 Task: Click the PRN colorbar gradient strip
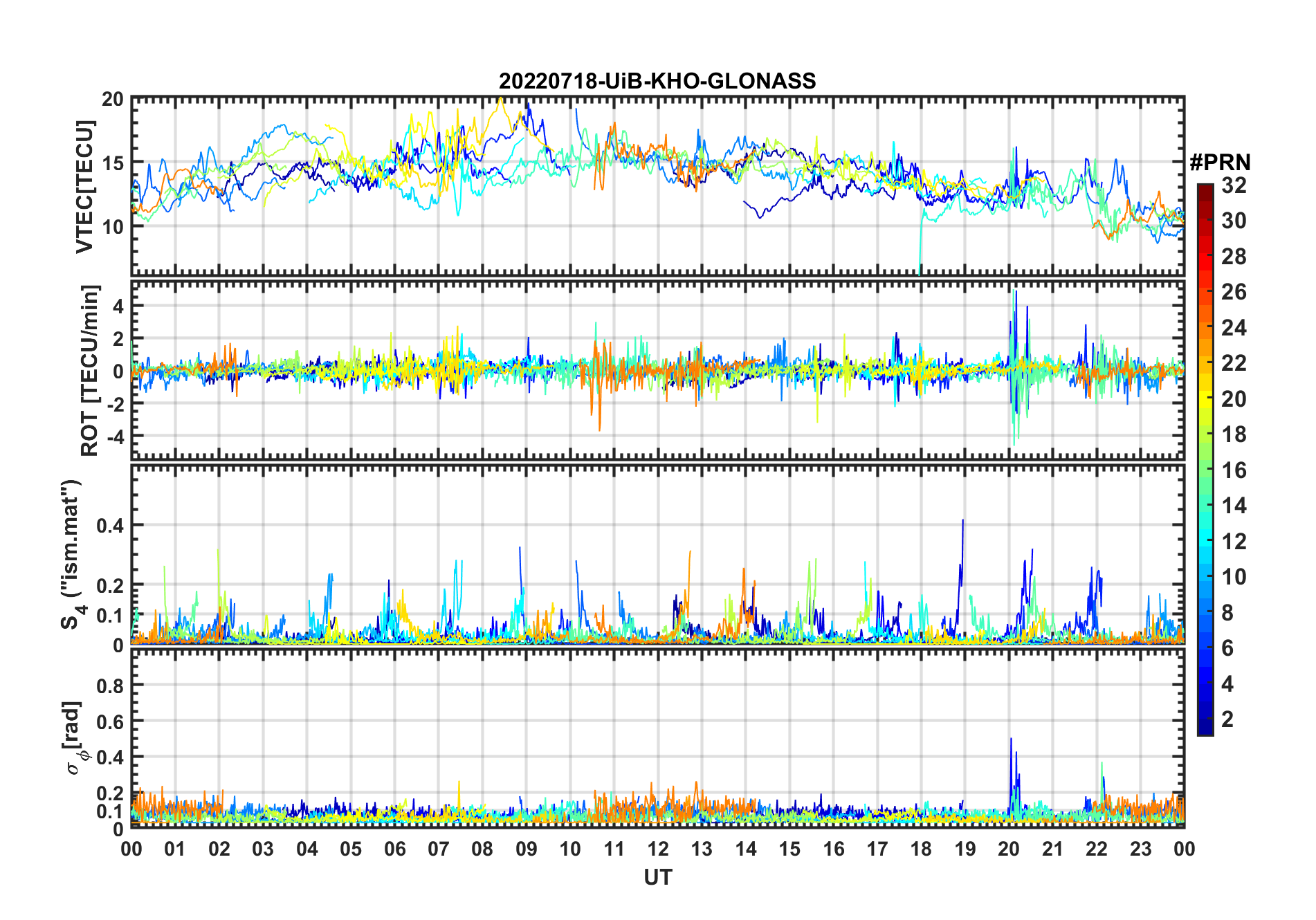point(1205,459)
